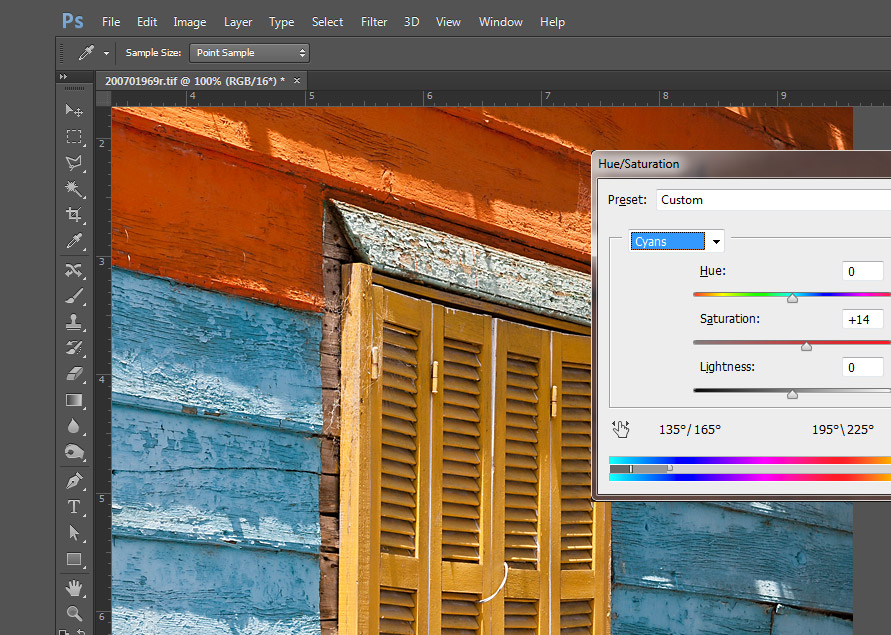Open the Layer menu
The image size is (891, 635).
point(238,22)
